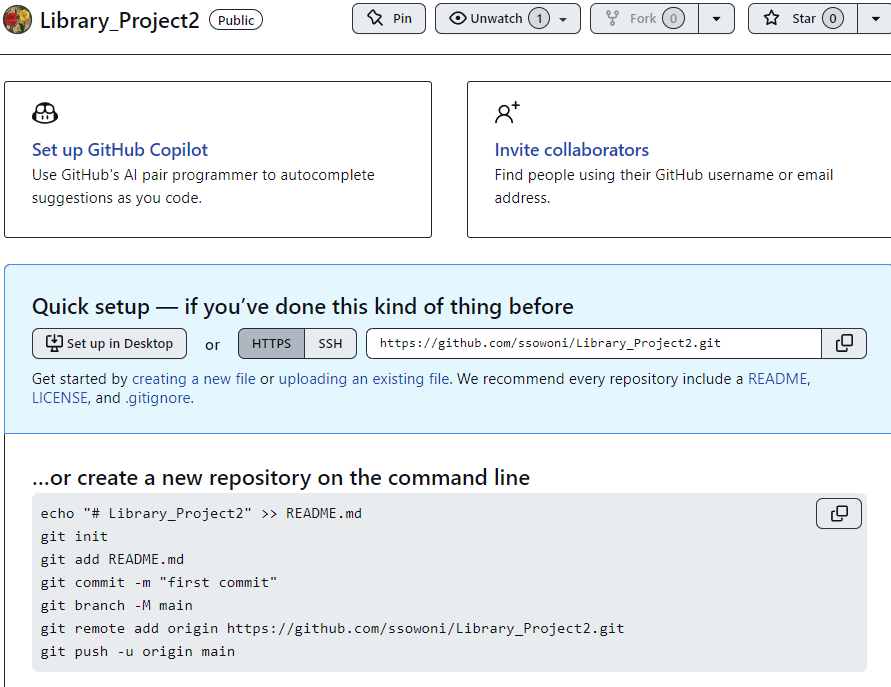Pin the Library_Project2 repository
The width and height of the screenshot is (891, 687).
389,19
